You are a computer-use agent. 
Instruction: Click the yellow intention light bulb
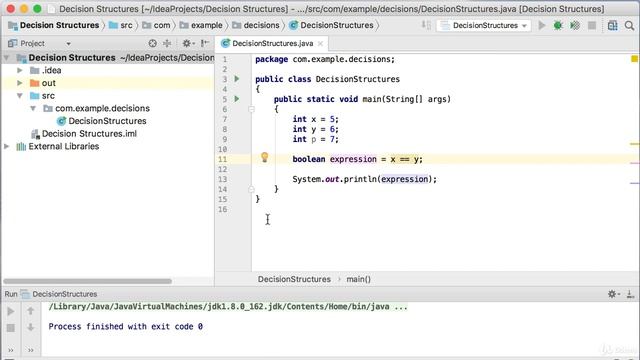[x=264, y=157]
